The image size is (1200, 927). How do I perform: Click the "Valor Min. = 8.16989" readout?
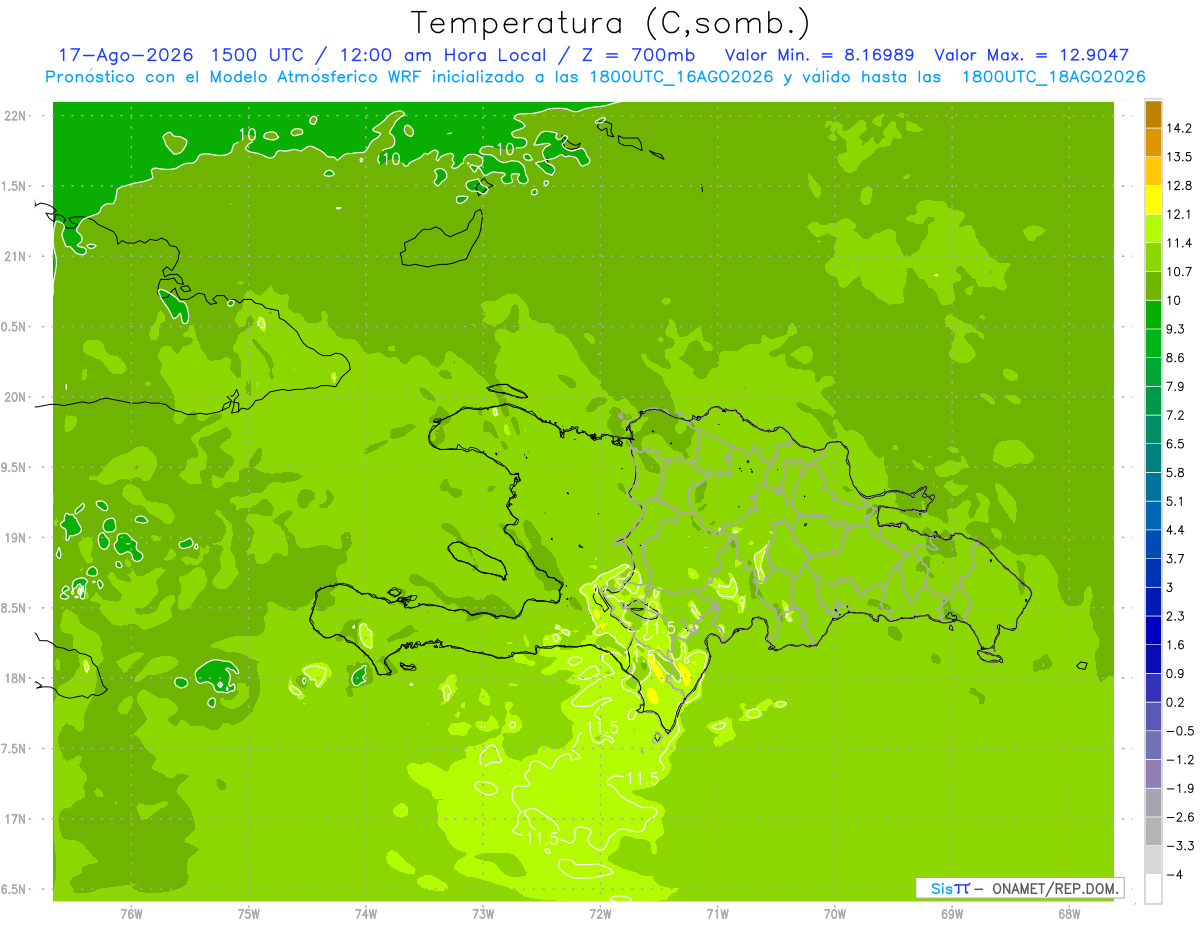820,55
